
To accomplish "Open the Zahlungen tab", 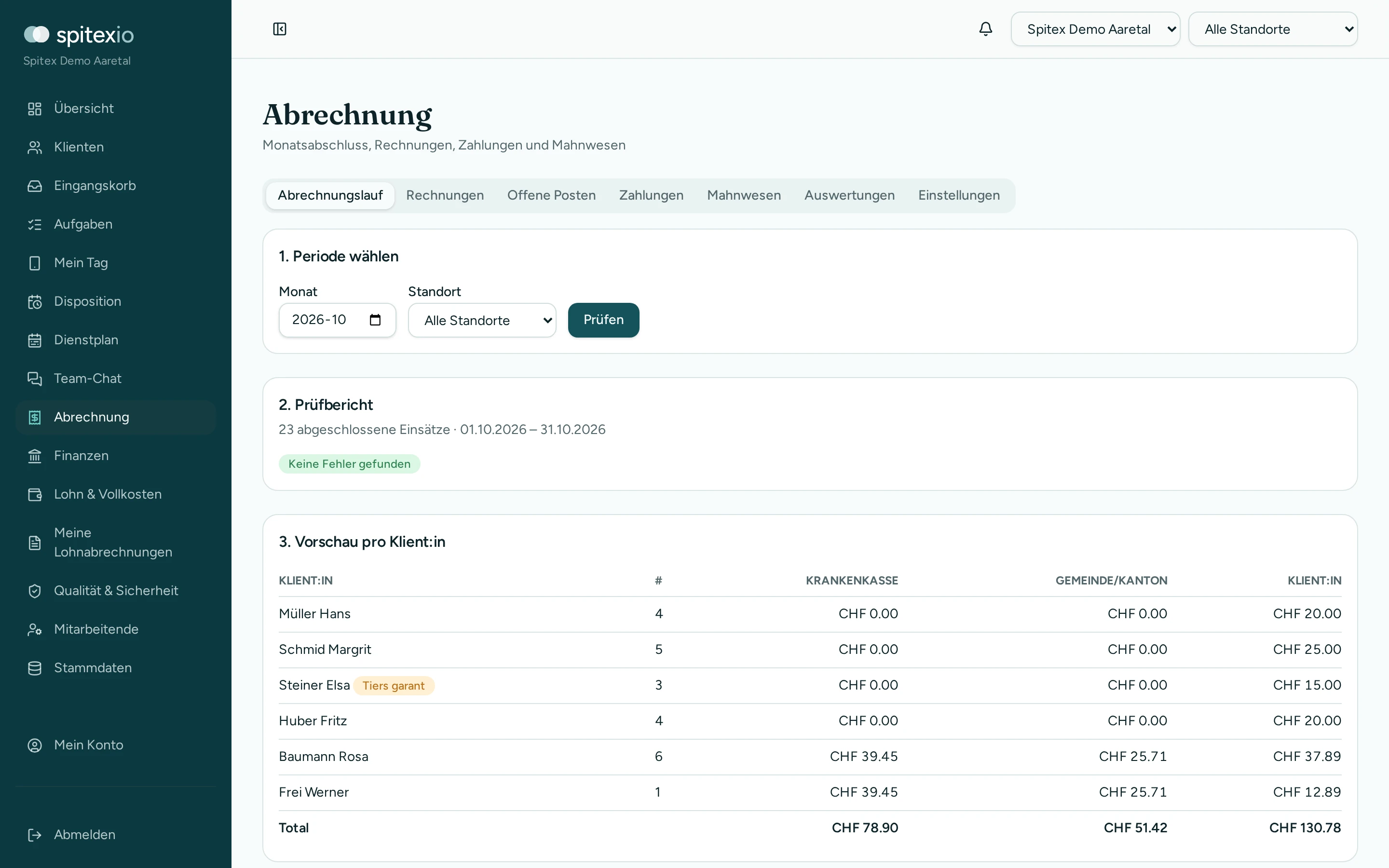I will (651, 195).
